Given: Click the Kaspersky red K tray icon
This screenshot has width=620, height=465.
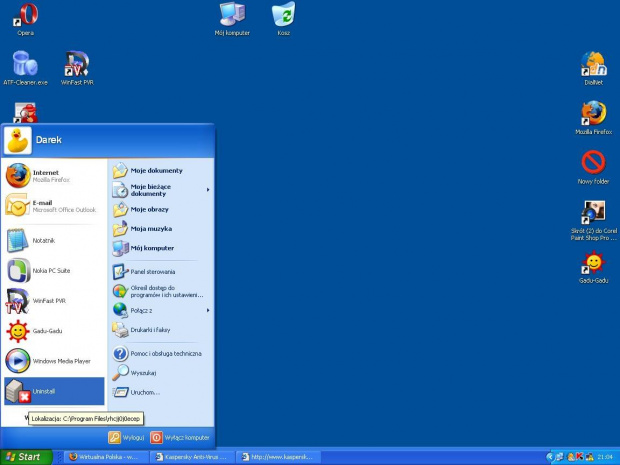Looking at the screenshot, I should (x=580, y=457).
